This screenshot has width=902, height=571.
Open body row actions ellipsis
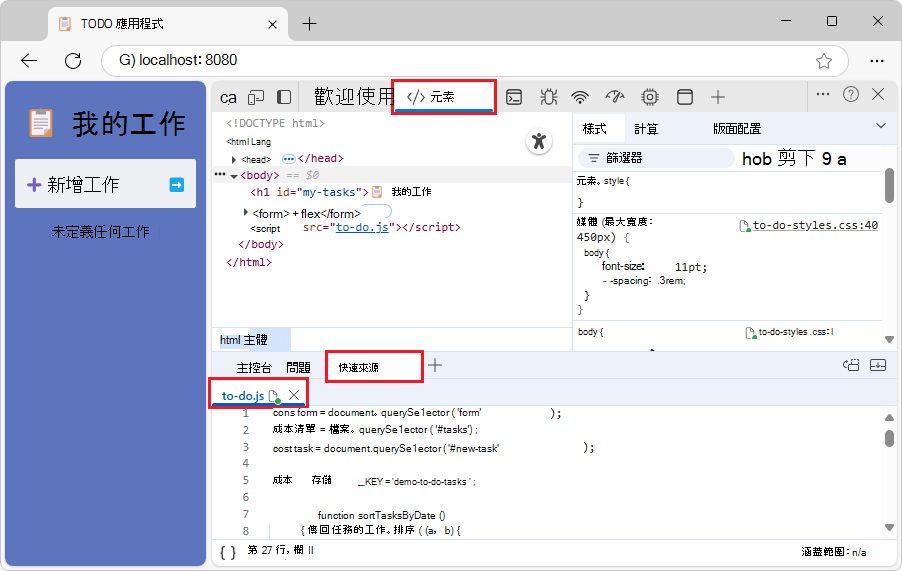click(x=220, y=174)
